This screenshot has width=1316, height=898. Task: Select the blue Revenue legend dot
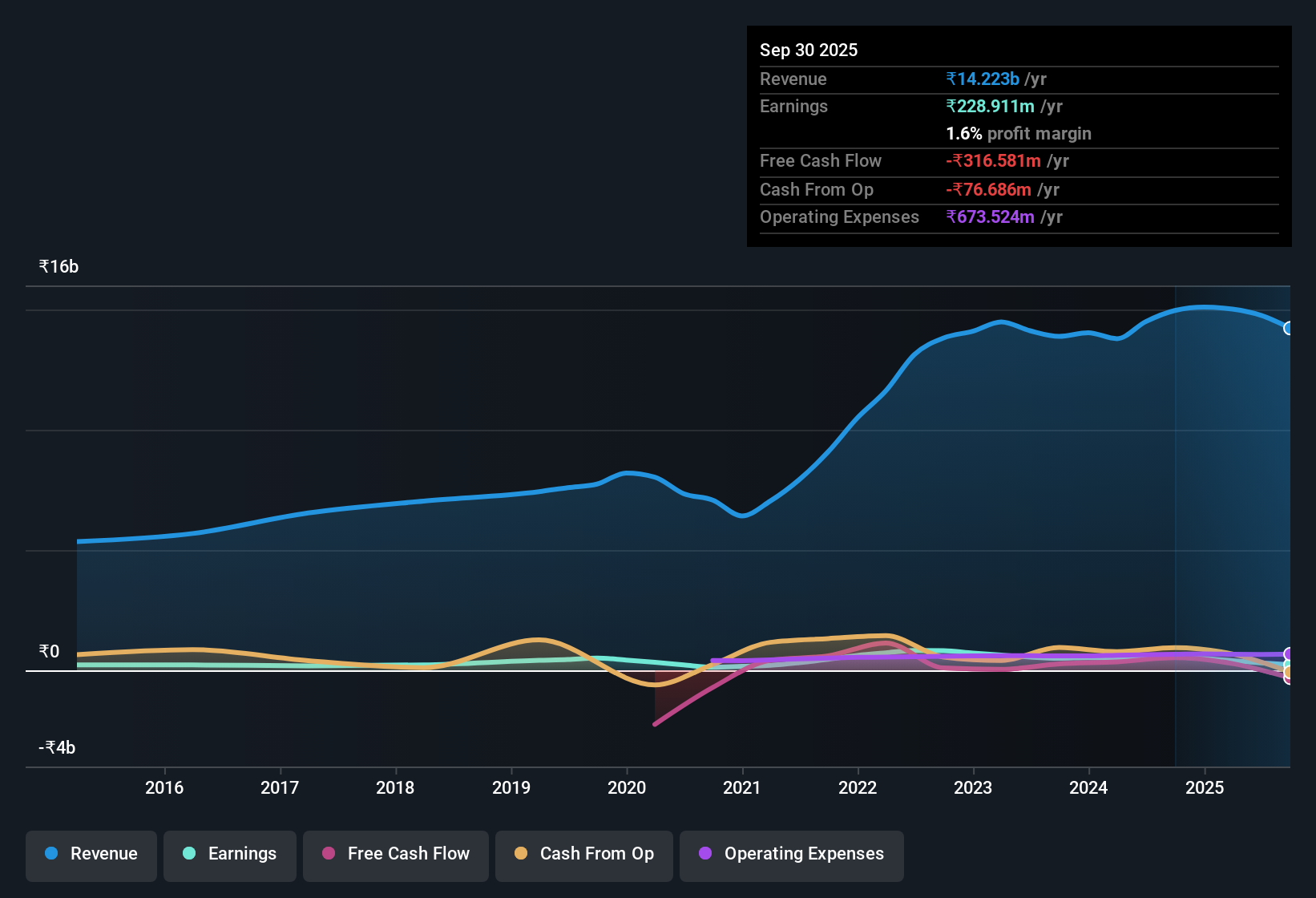coord(50,854)
